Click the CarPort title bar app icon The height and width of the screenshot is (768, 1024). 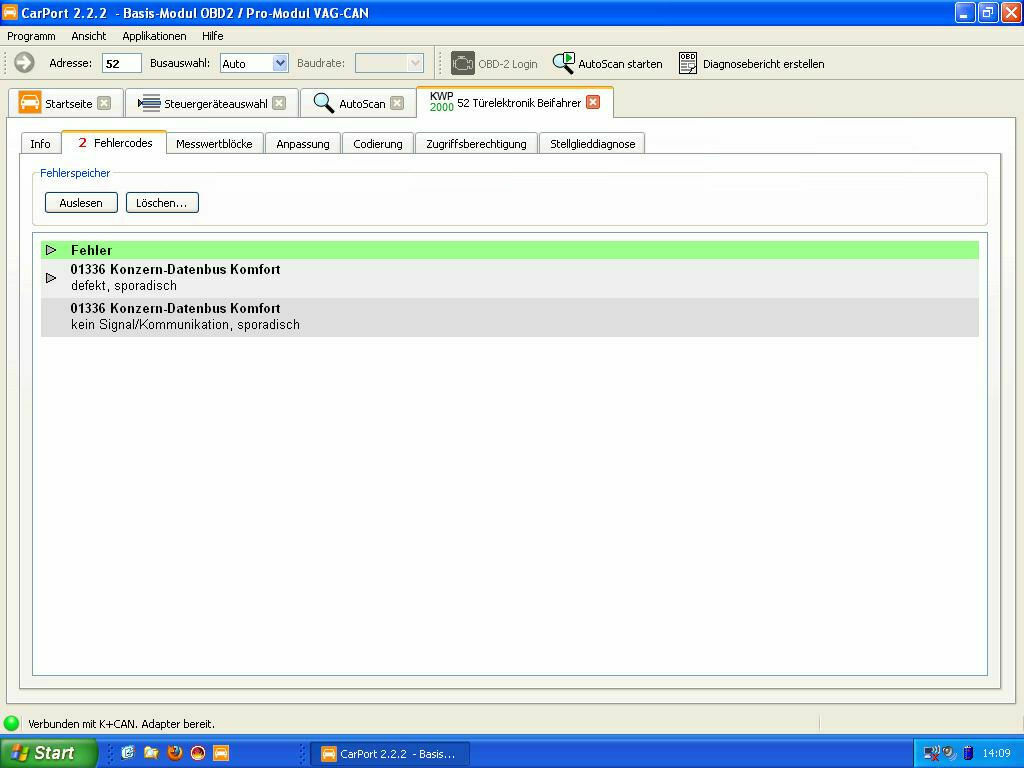point(10,12)
